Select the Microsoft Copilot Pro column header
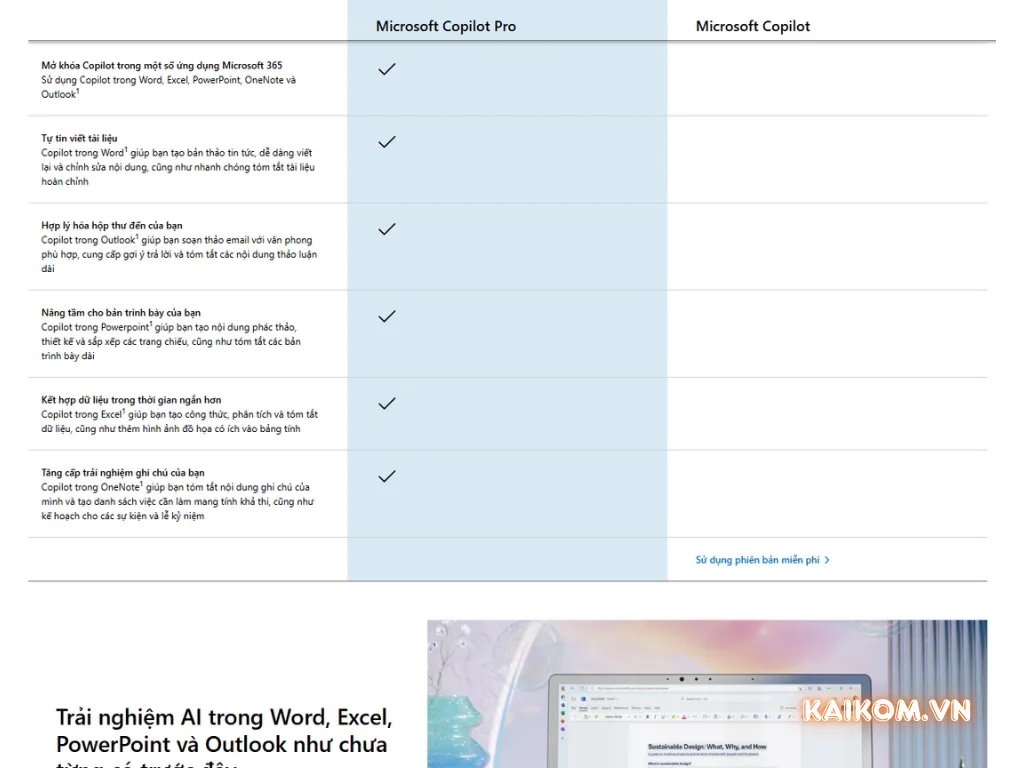This screenshot has height=768, width=1024. click(445, 26)
